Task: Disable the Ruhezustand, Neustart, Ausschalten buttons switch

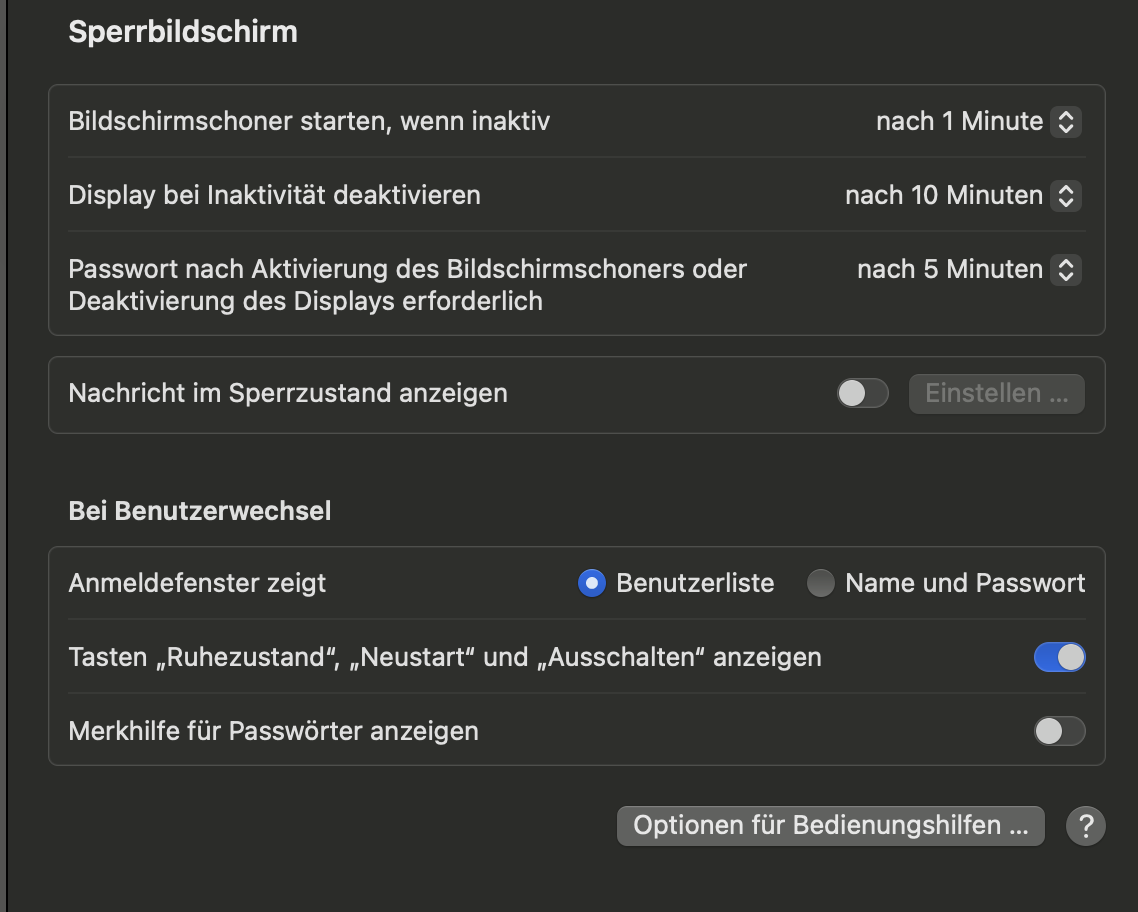Action: [x=1059, y=657]
